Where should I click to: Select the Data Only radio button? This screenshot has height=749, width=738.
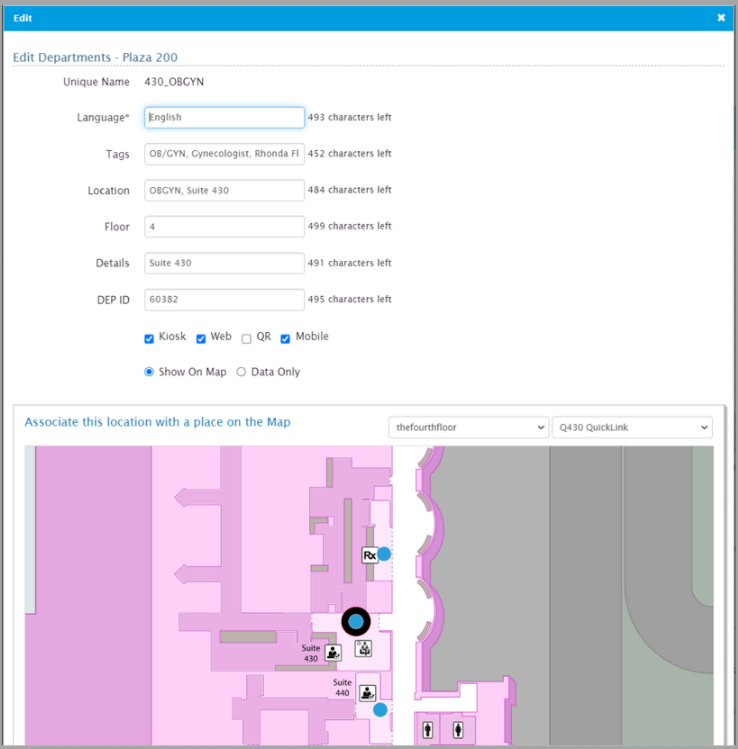[x=241, y=372]
